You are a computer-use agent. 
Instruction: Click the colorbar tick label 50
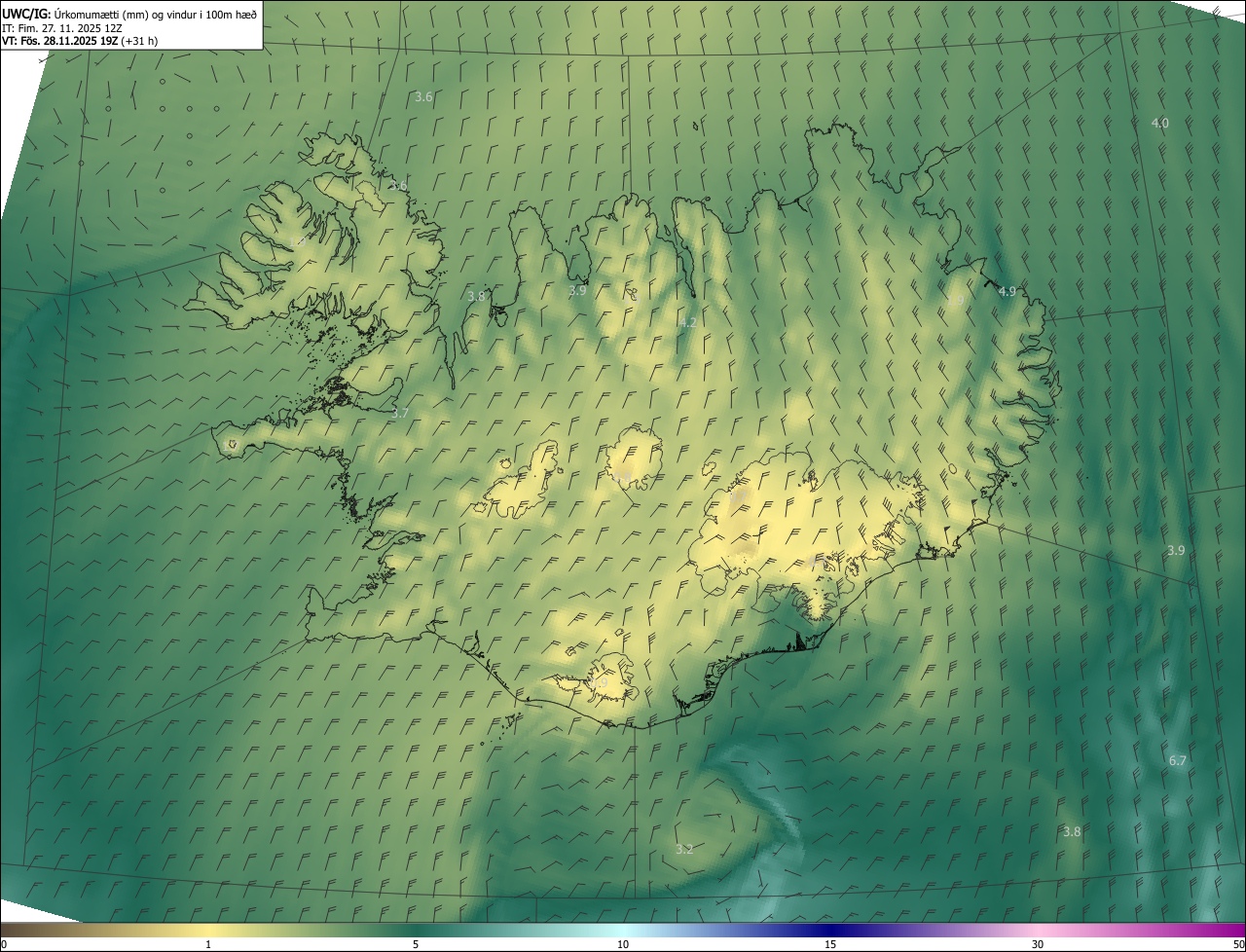click(1238, 945)
